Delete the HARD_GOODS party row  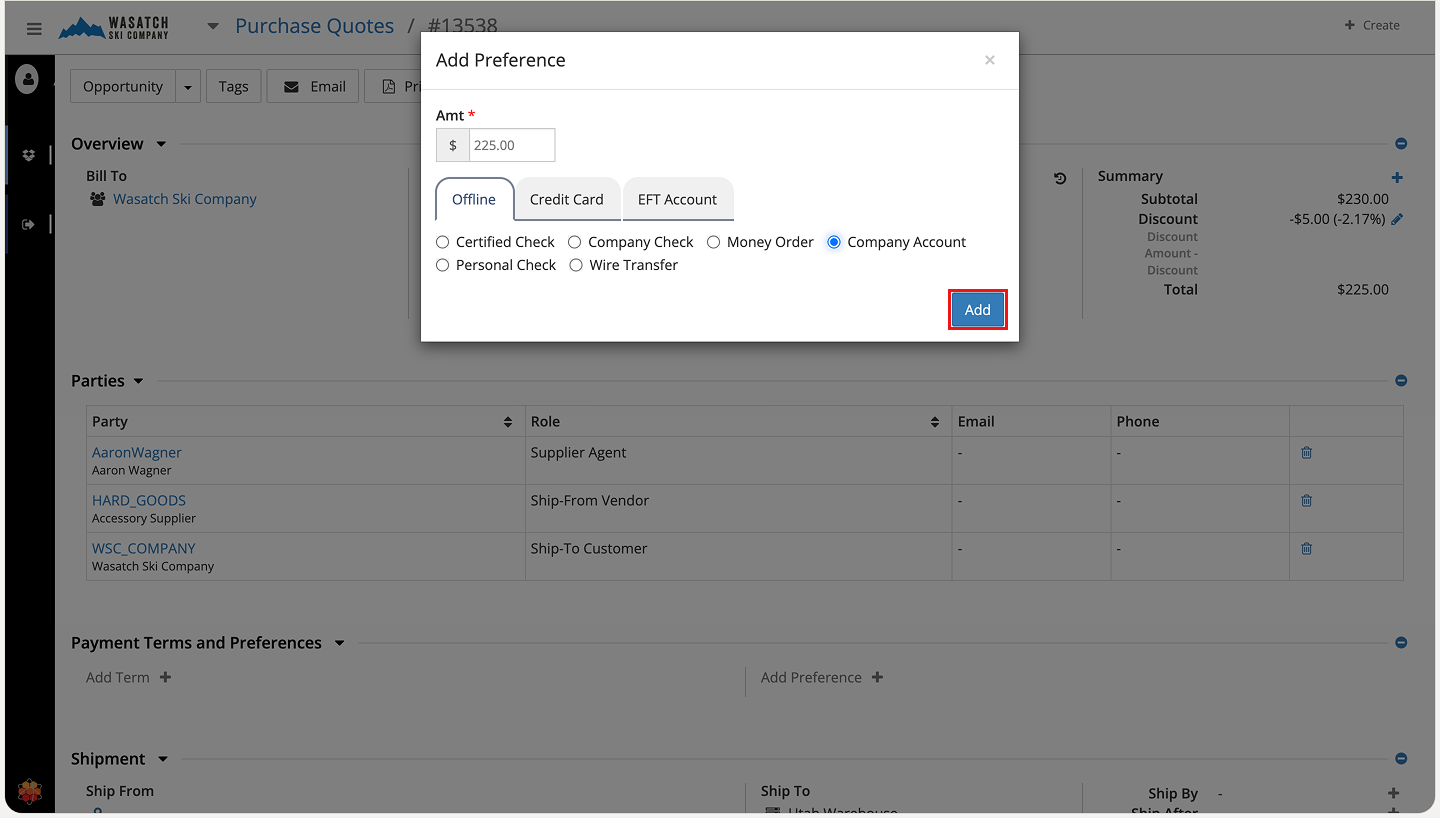click(x=1306, y=501)
